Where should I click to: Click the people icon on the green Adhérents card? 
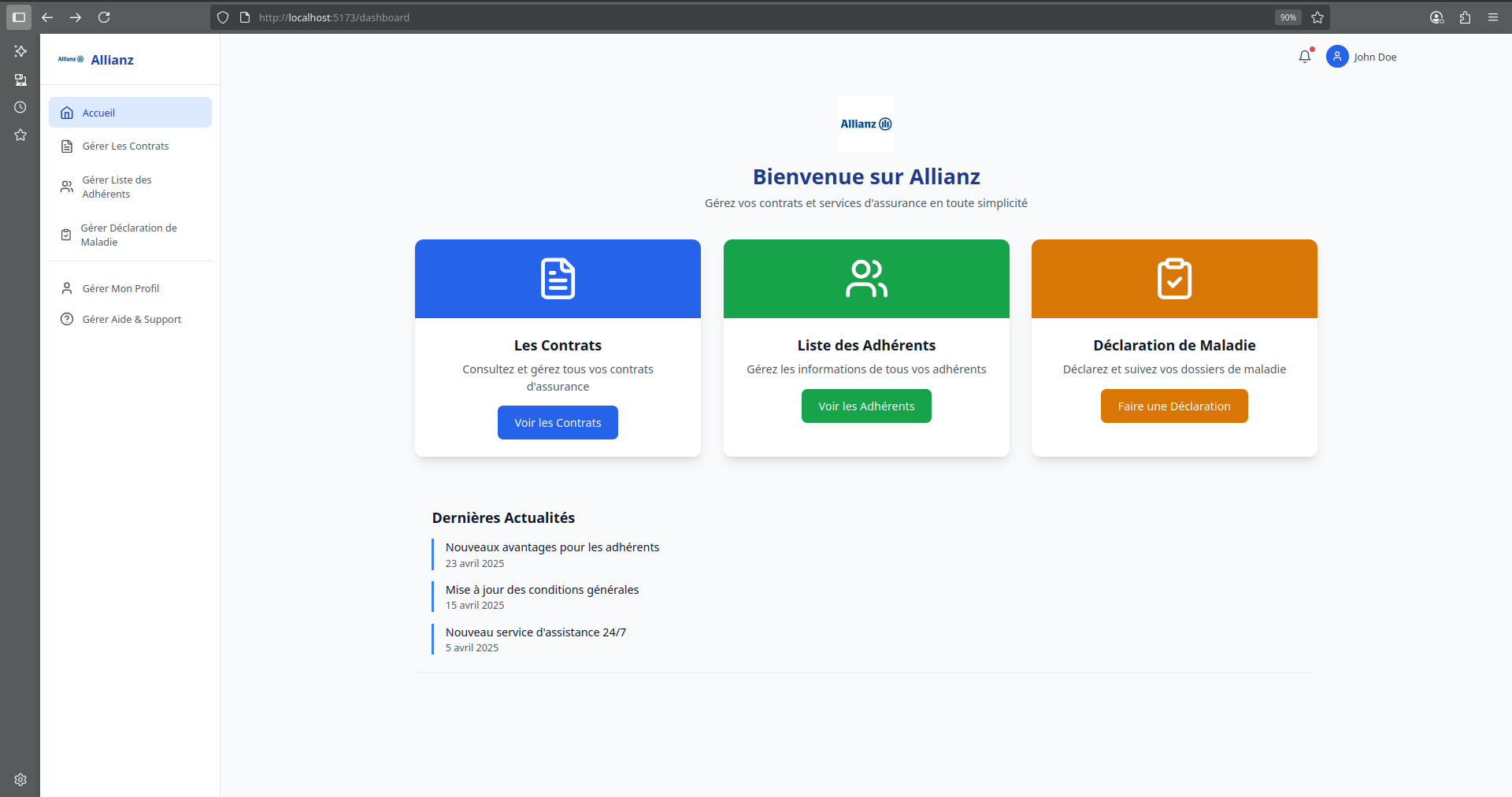865,278
